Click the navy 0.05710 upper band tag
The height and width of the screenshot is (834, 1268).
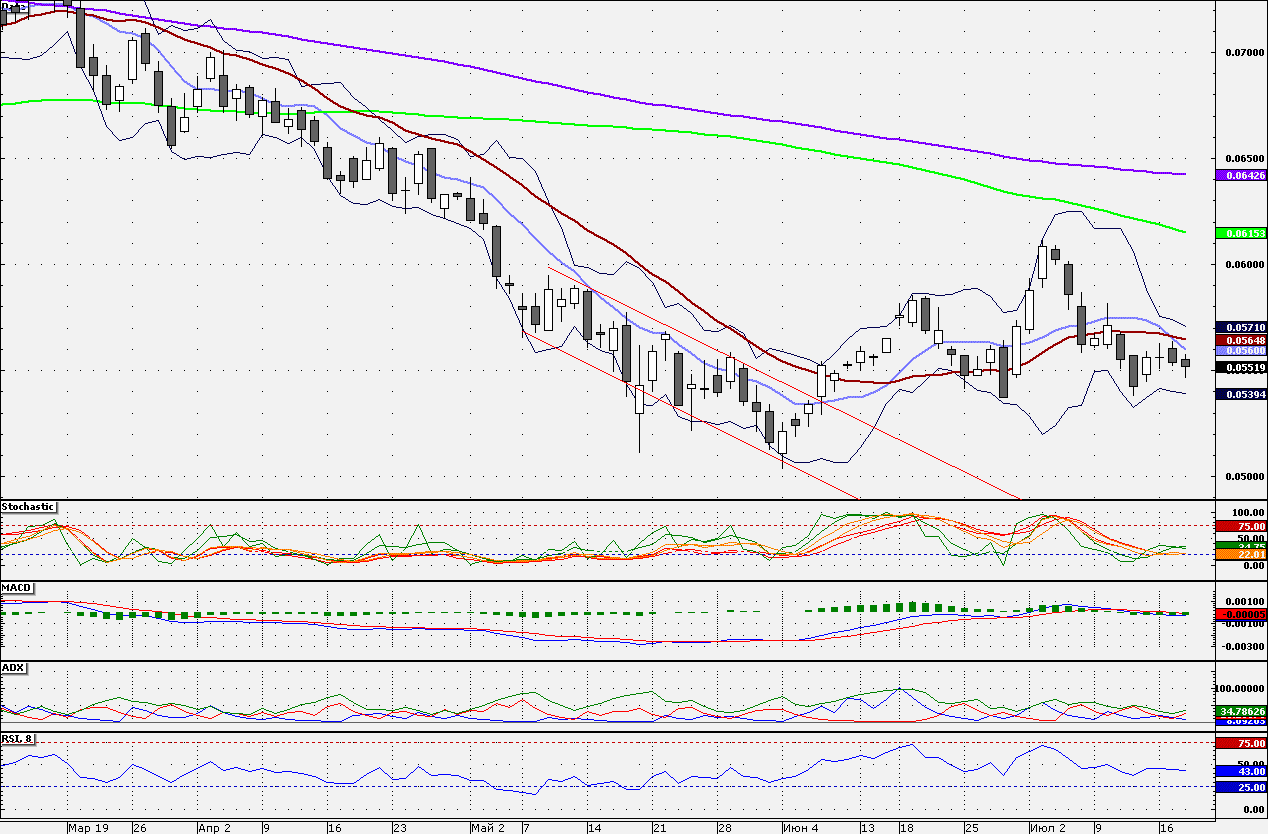pyautogui.click(x=1240, y=327)
